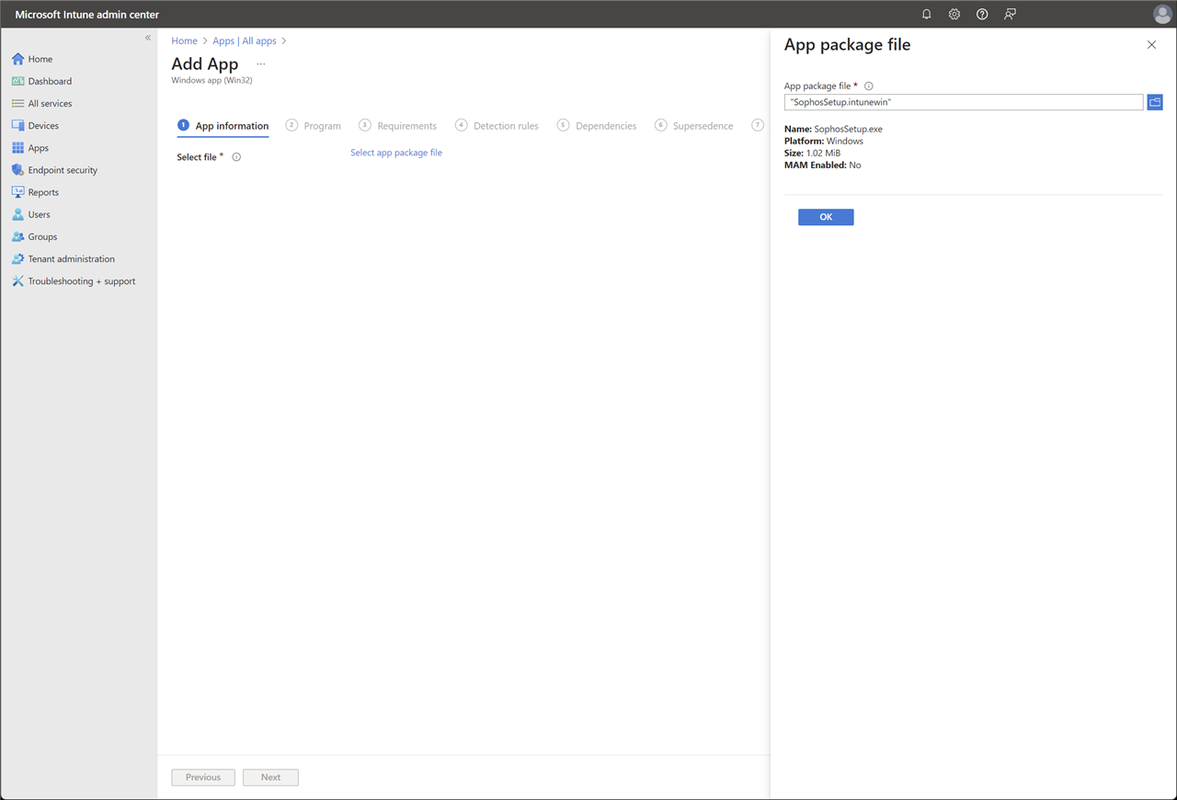Open the notifications bell icon
This screenshot has width=1177, height=800.
[x=926, y=14]
